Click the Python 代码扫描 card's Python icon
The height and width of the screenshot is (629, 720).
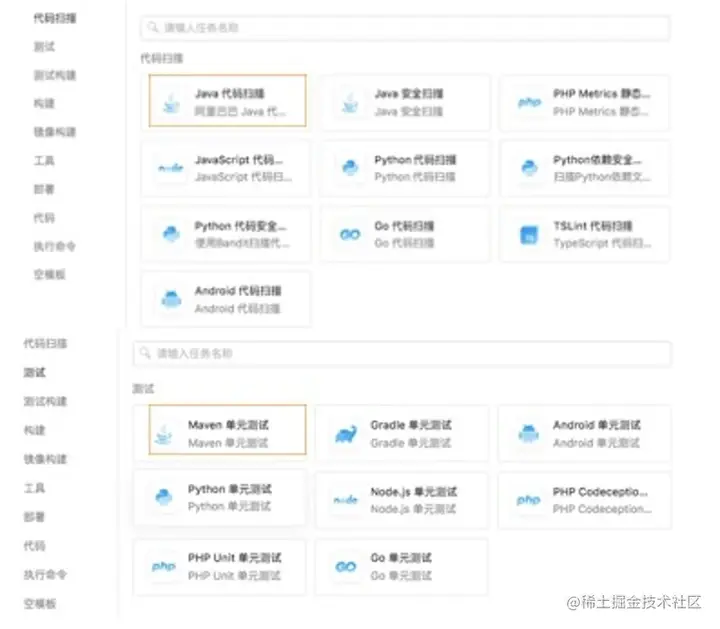[x=350, y=168]
